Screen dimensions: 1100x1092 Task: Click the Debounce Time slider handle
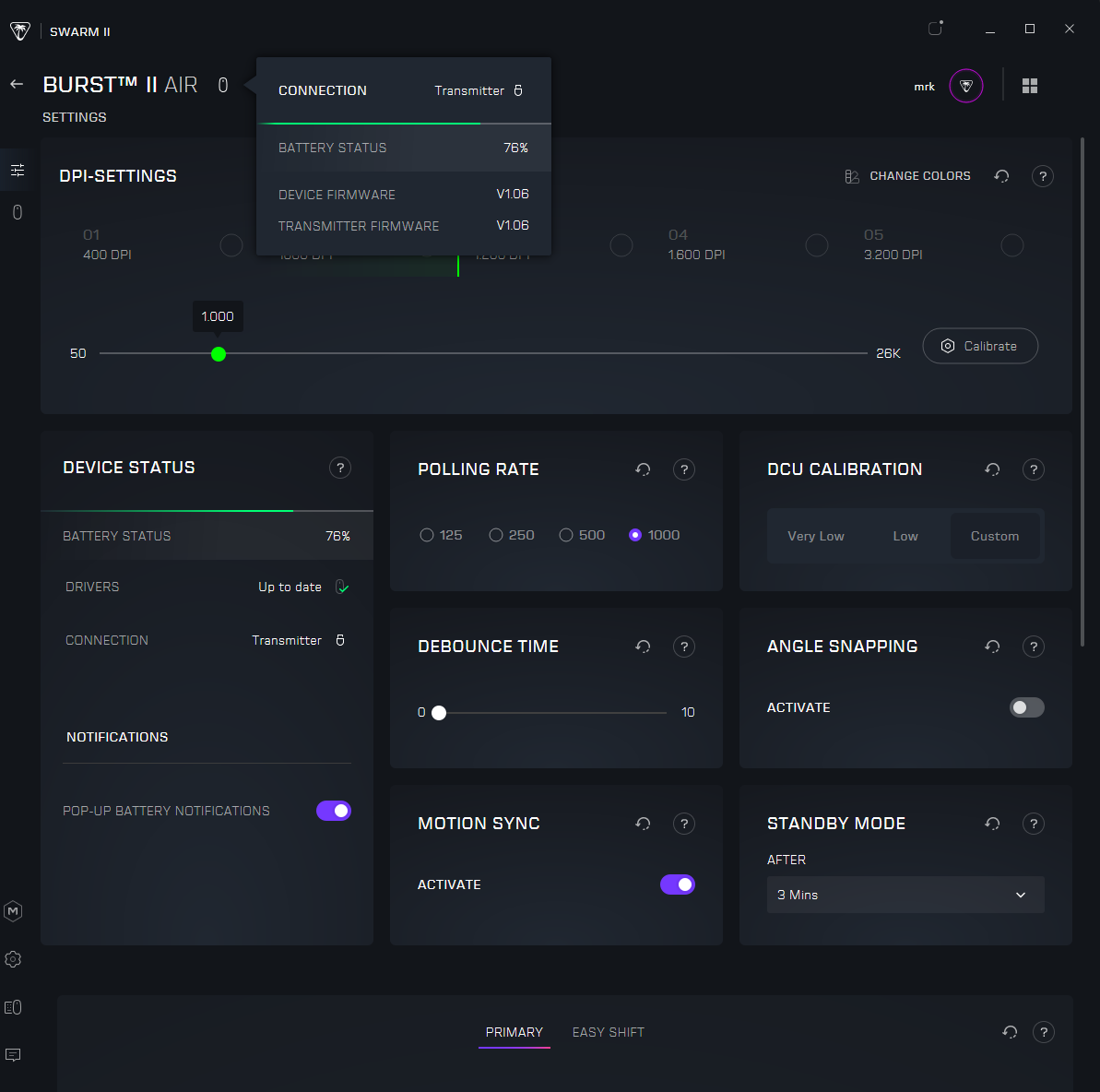click(x=439, y=713)
